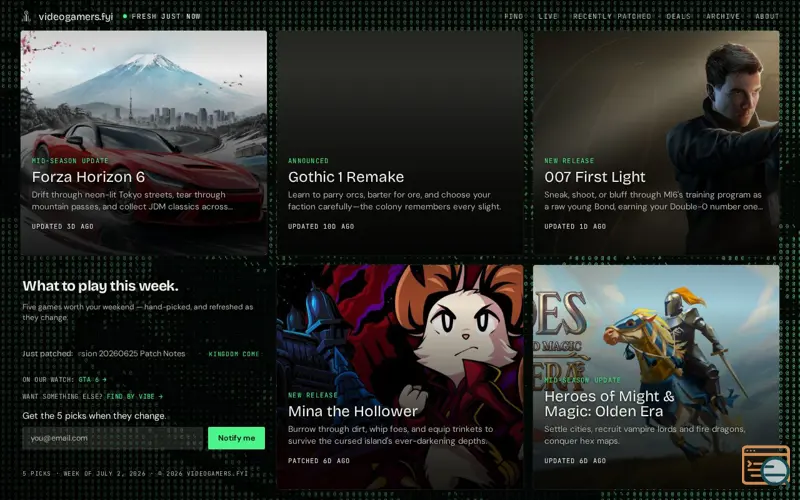Click 'Updated 1d ago' on 007 card

pos(575,227)
